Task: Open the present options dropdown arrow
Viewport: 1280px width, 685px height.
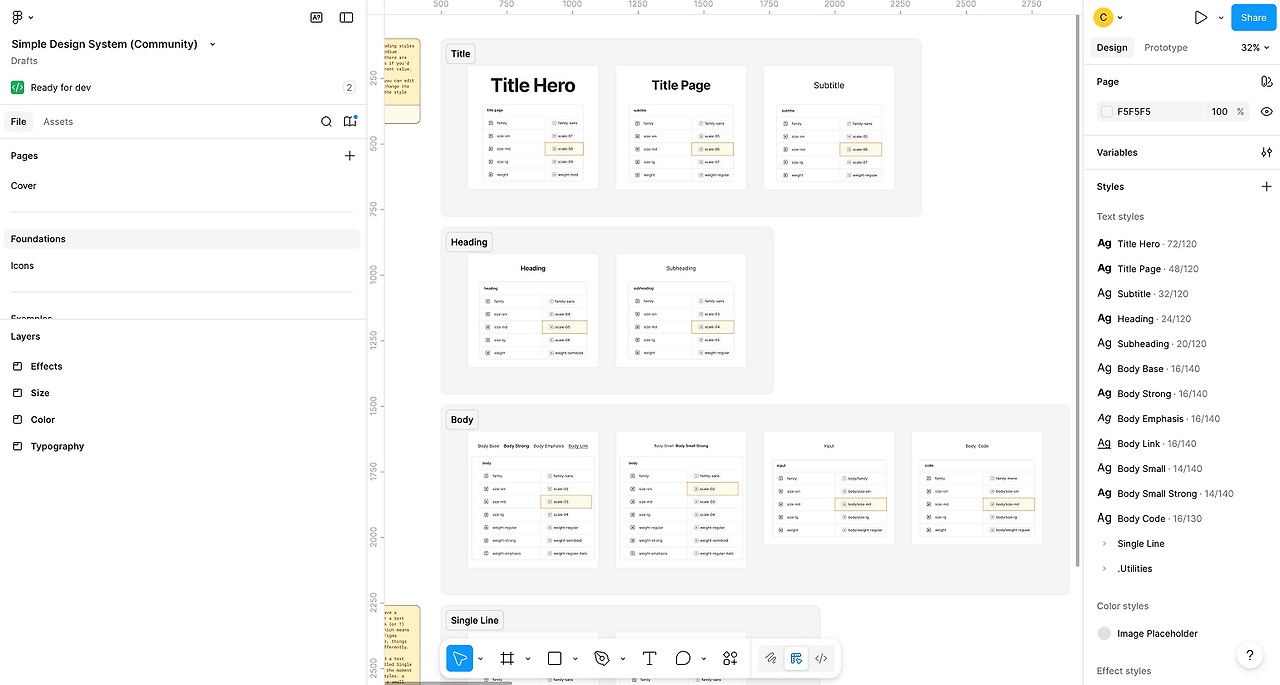Action: (x=1221, y=18)
